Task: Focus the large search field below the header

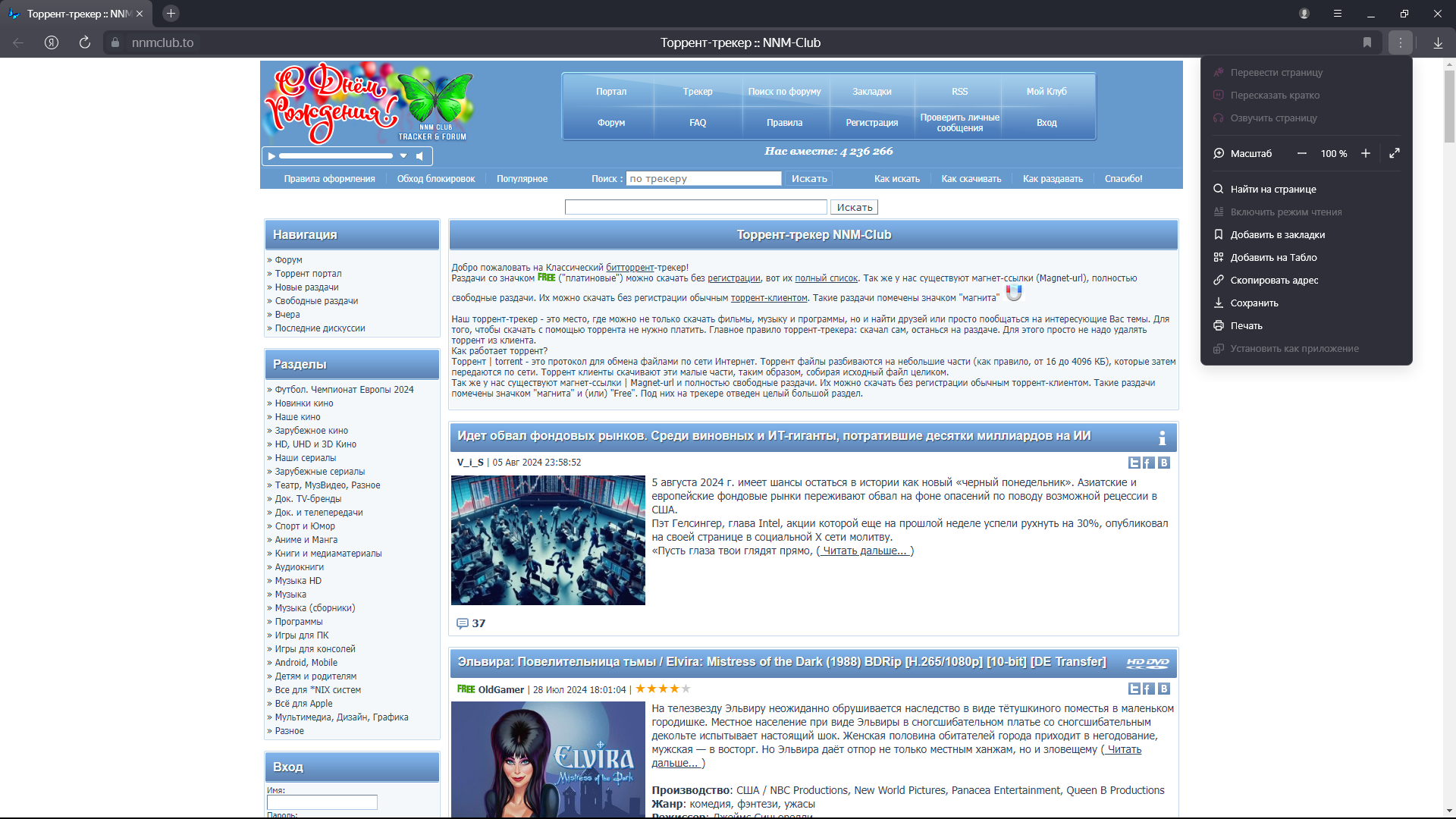Action: pos(695,207)
